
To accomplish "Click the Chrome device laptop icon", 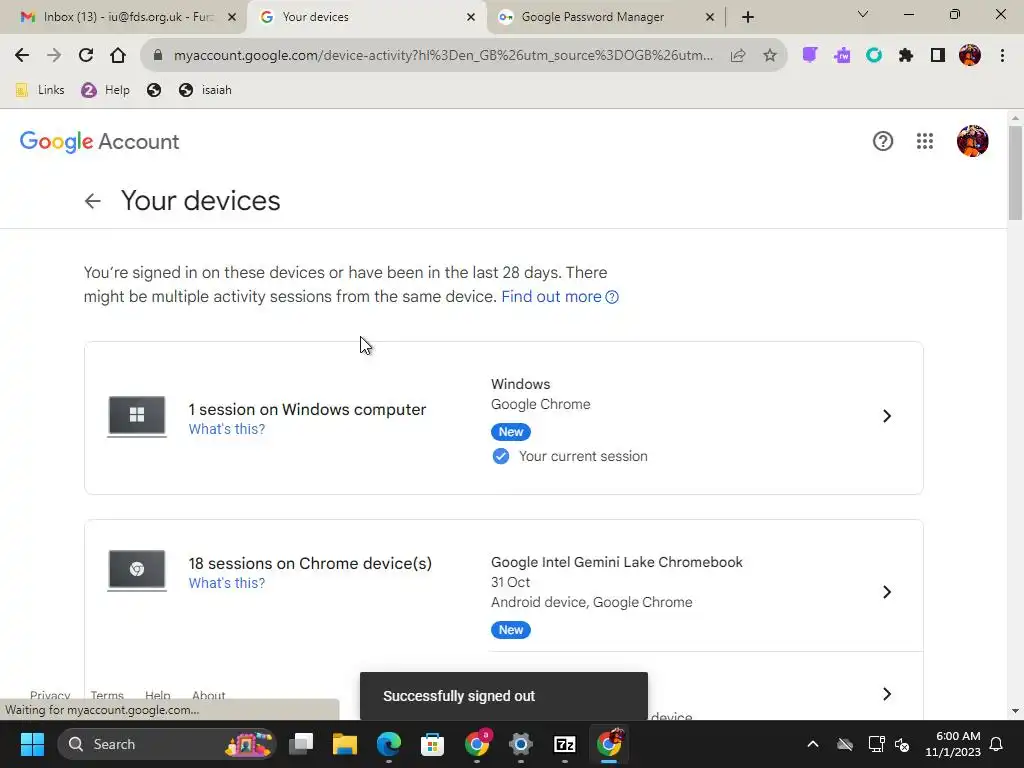I will [137, 570].
